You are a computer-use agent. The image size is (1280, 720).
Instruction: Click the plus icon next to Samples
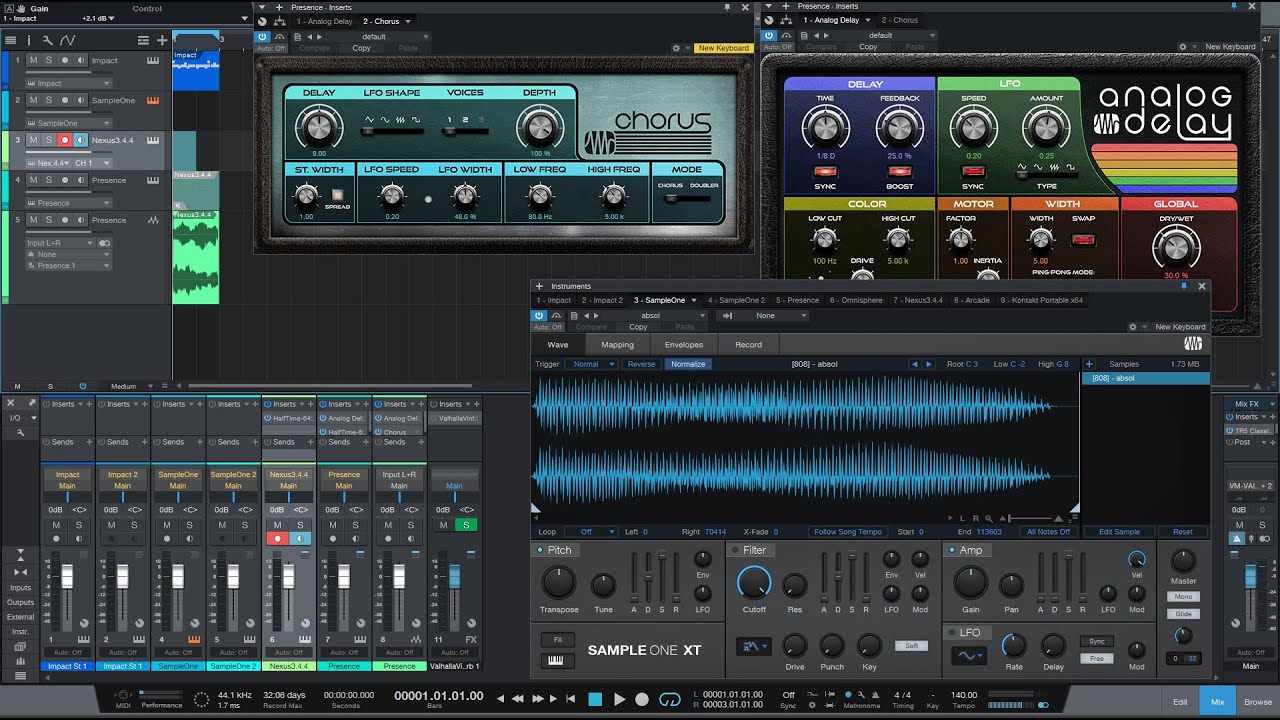pos(1089,364)
